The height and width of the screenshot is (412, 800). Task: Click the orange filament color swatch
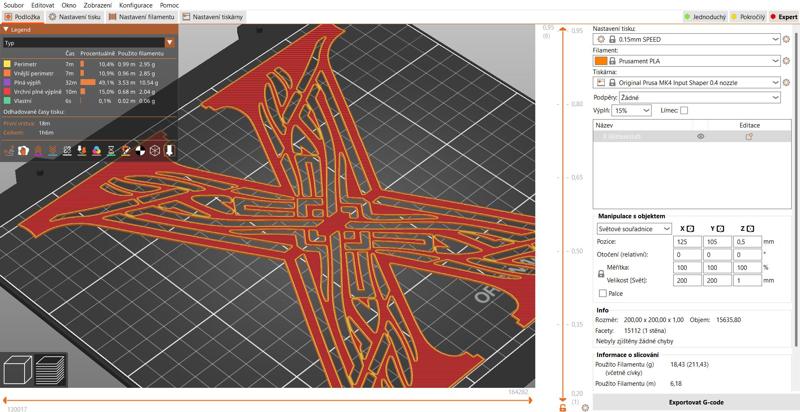pos(601,61)
